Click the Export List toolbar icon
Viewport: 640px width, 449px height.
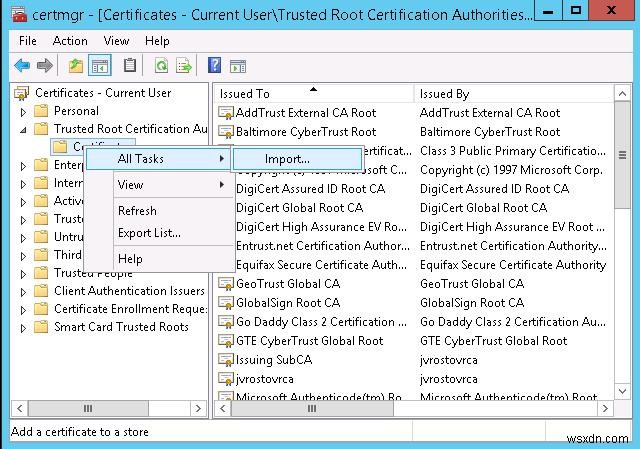[184, 65]
